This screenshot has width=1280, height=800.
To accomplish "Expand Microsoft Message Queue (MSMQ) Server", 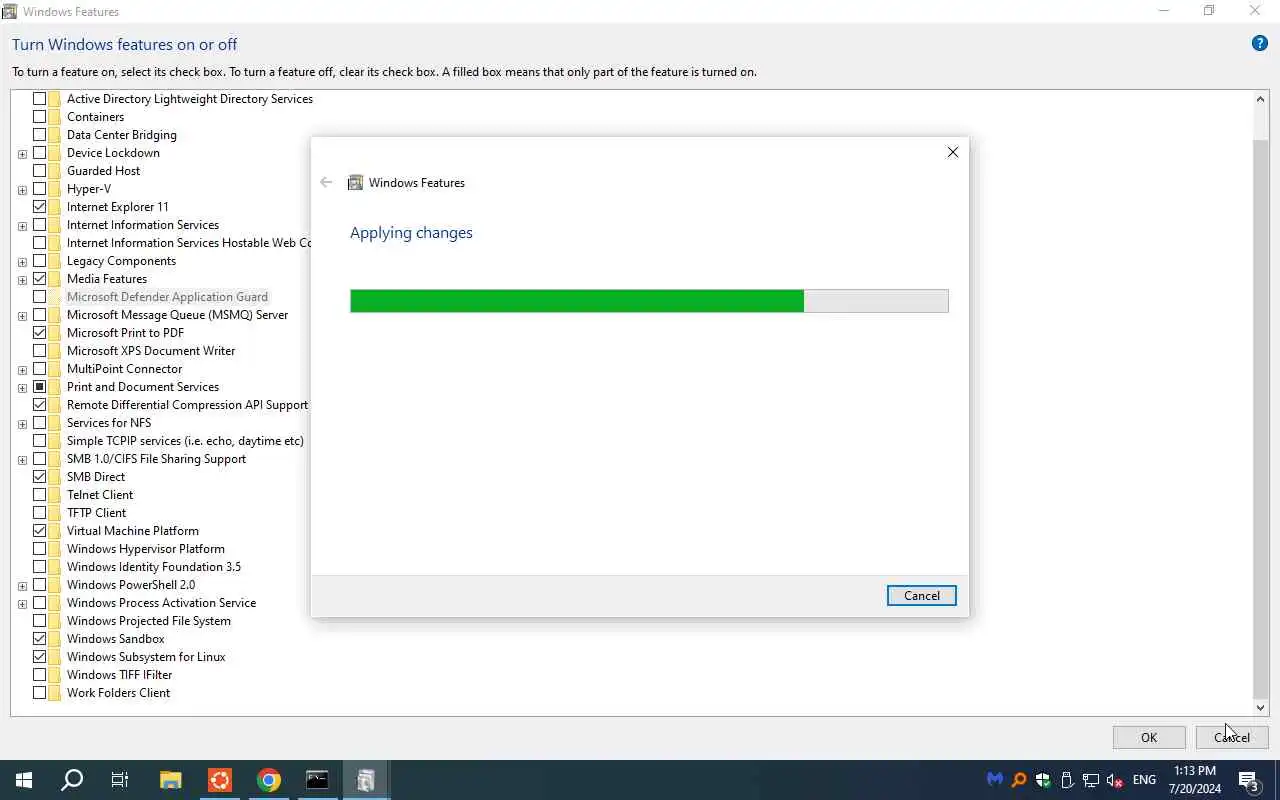I will click(22, 316).
